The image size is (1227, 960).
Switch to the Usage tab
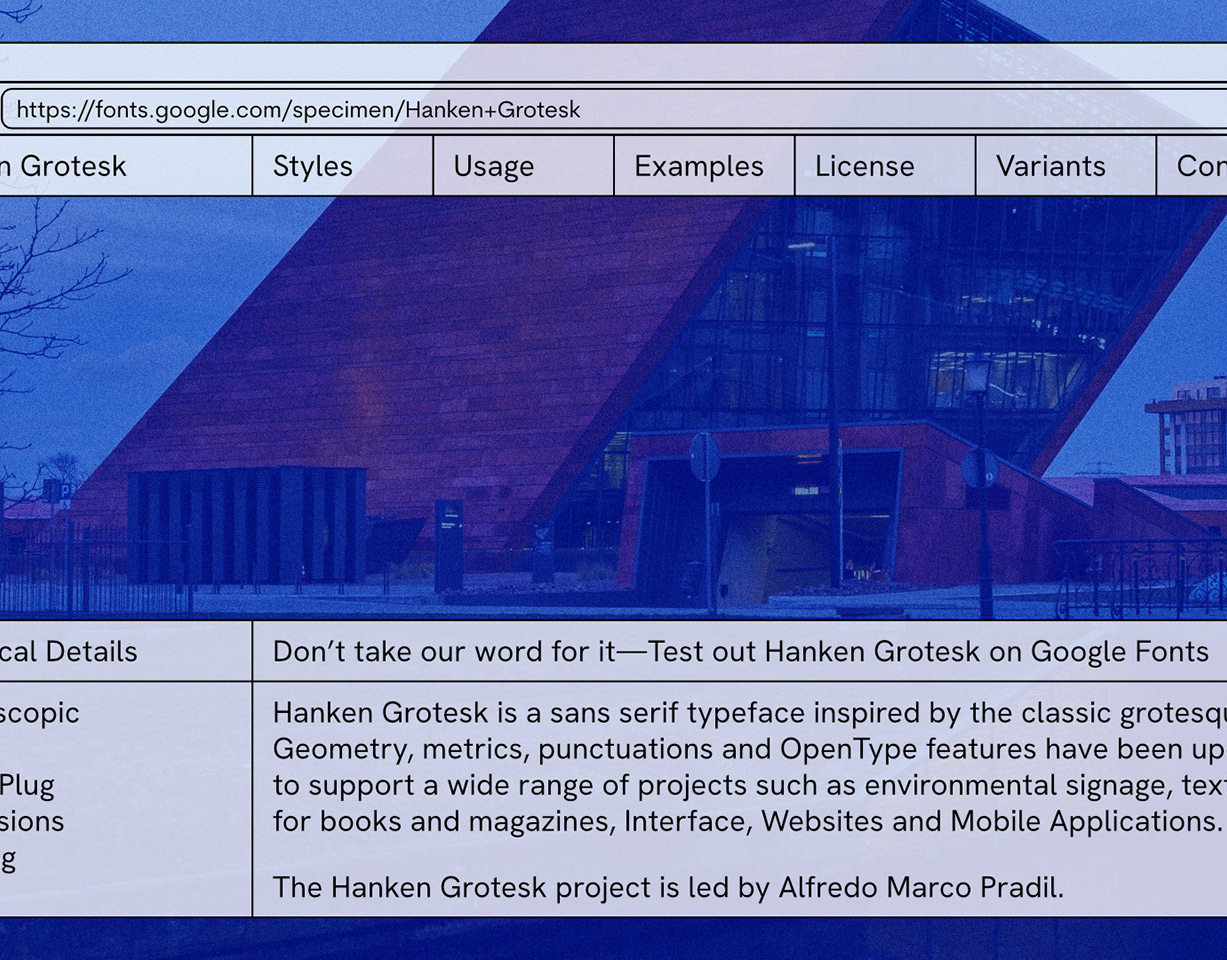[x=523, y=166]
